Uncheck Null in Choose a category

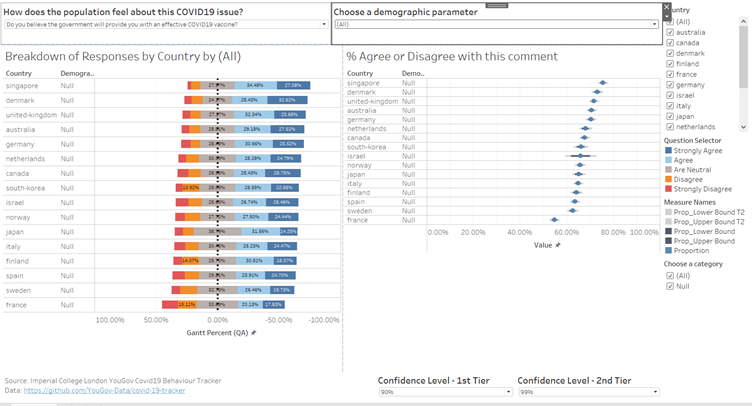pos(669,286)
